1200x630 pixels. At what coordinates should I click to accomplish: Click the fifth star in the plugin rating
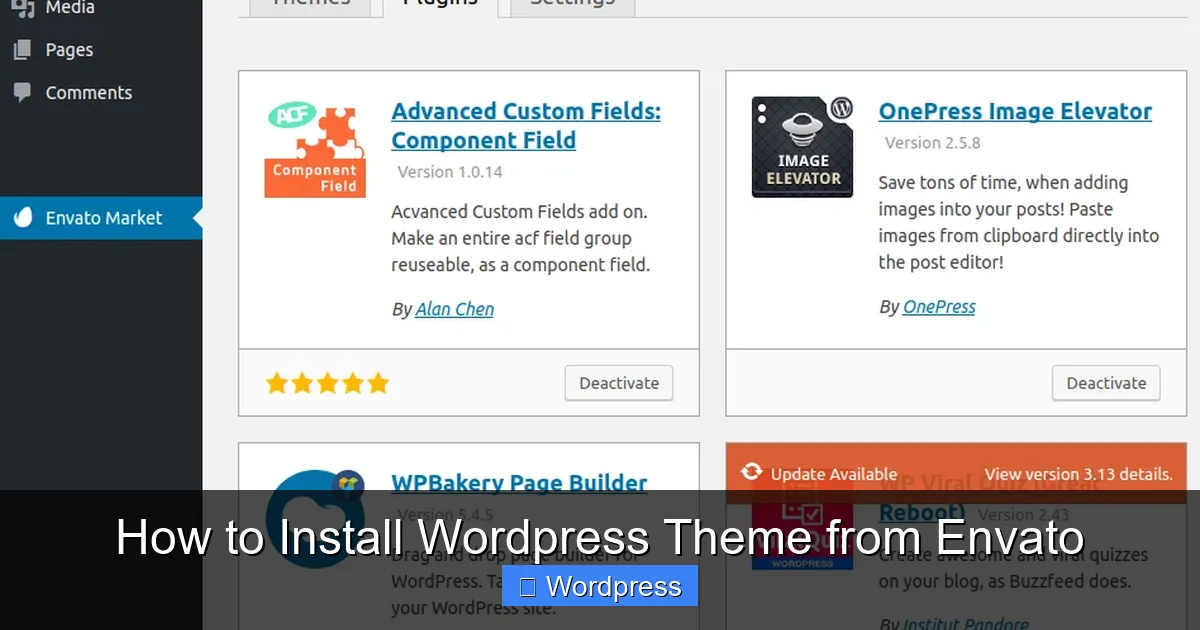tap(378, 382)
